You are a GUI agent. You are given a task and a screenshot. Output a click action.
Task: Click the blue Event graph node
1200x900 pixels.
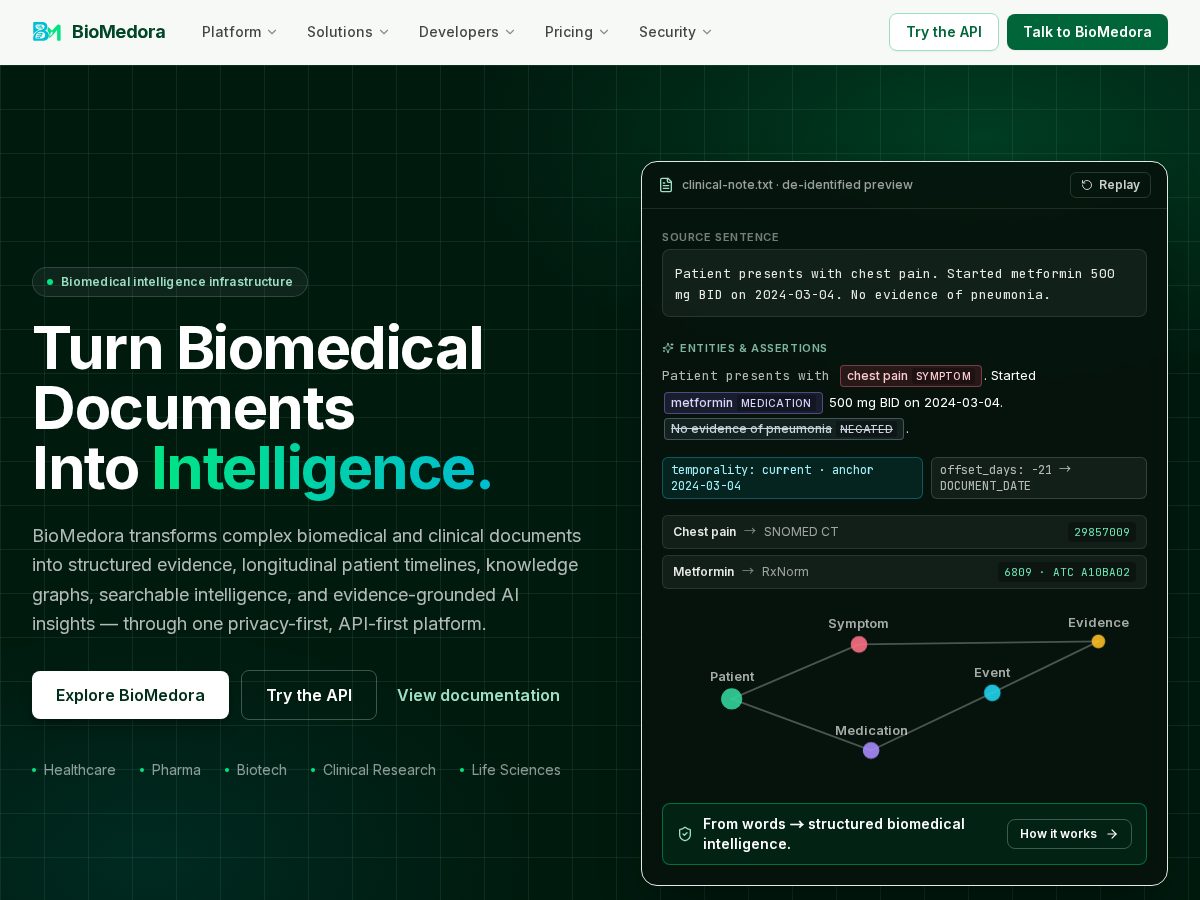pos(992,693)
